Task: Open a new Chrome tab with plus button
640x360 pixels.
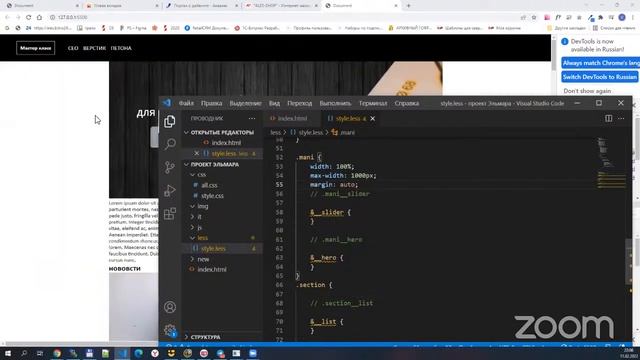Action: pyautogui.click(x=409, y=6)
